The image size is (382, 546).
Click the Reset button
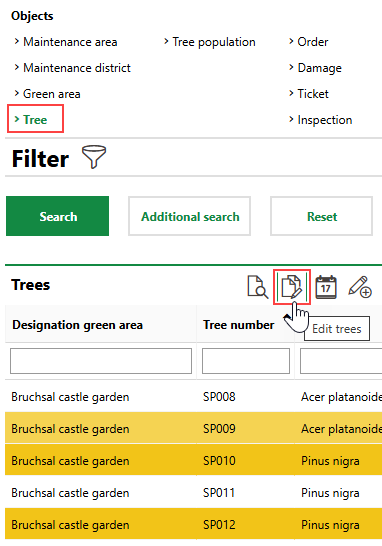322,216
